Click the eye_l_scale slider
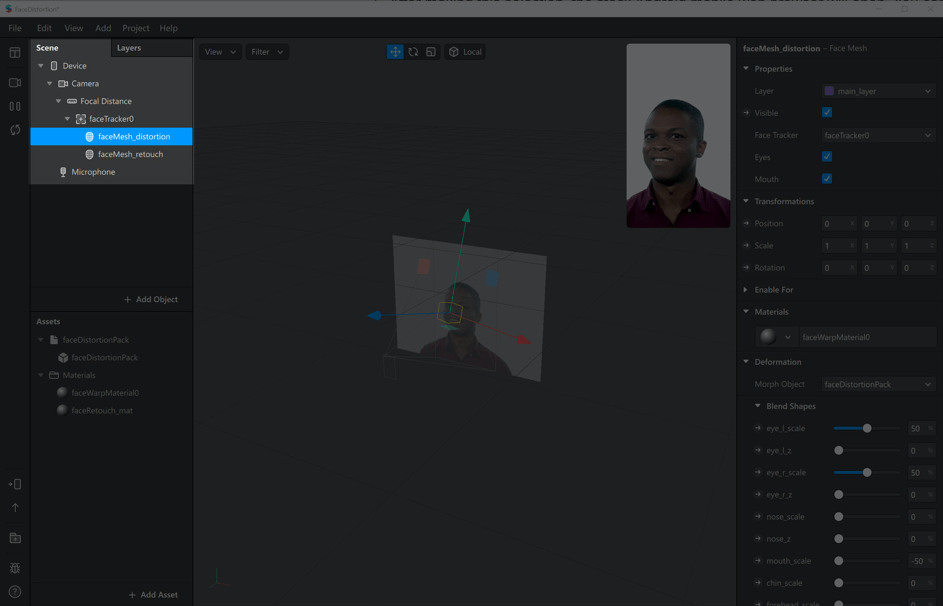This screenshot has height=606, width=943. 867,429
